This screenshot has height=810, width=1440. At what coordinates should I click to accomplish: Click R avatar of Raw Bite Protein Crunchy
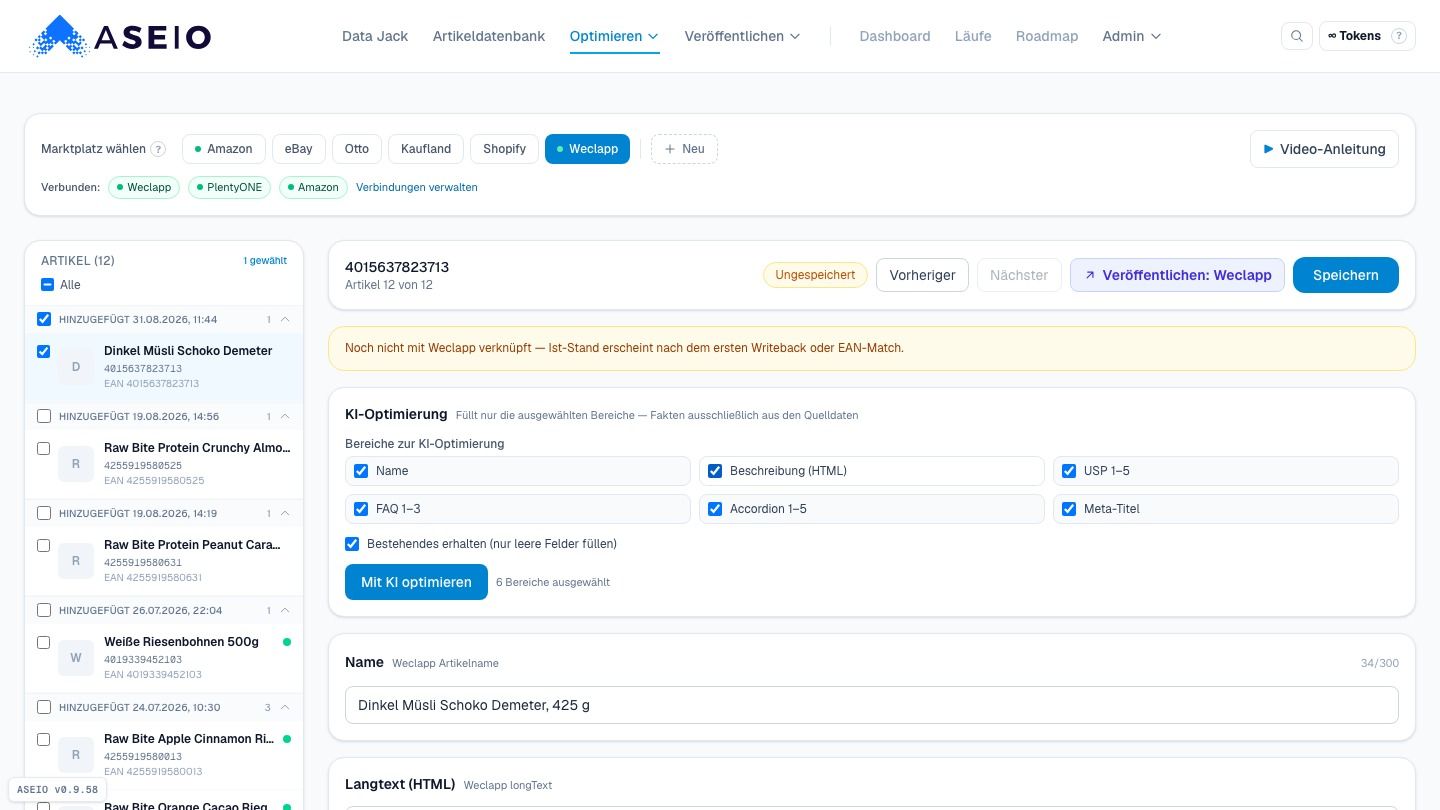point(76,464)
